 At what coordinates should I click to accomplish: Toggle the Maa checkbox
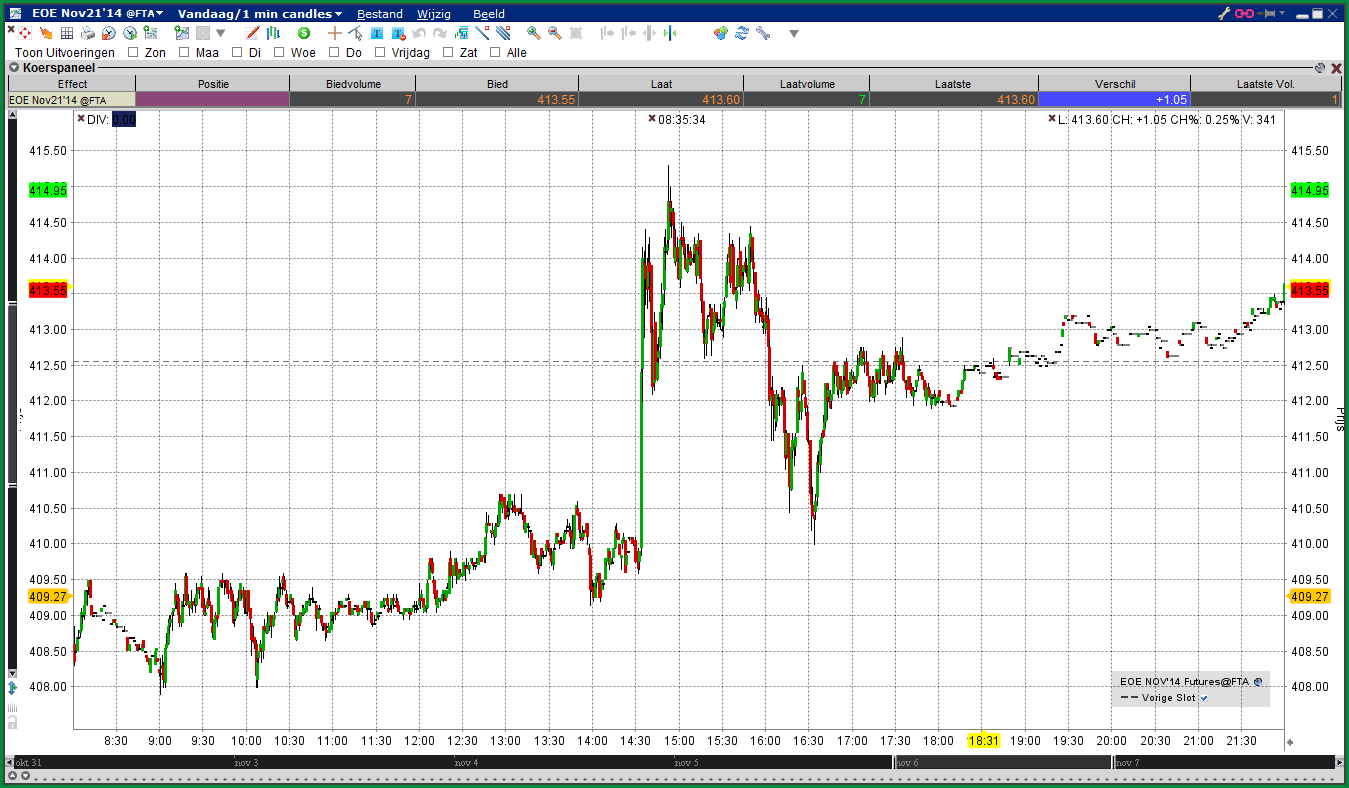(x=184, y=52)
